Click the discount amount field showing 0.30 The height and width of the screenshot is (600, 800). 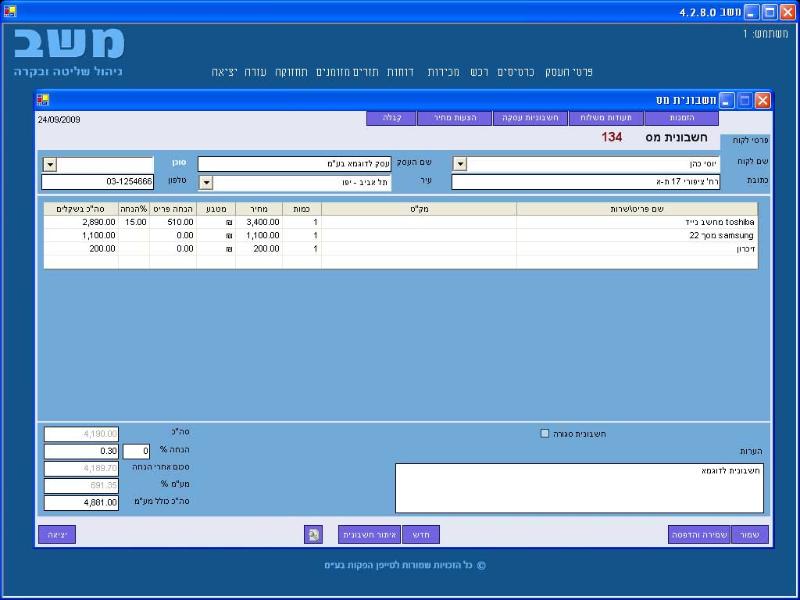81,451
